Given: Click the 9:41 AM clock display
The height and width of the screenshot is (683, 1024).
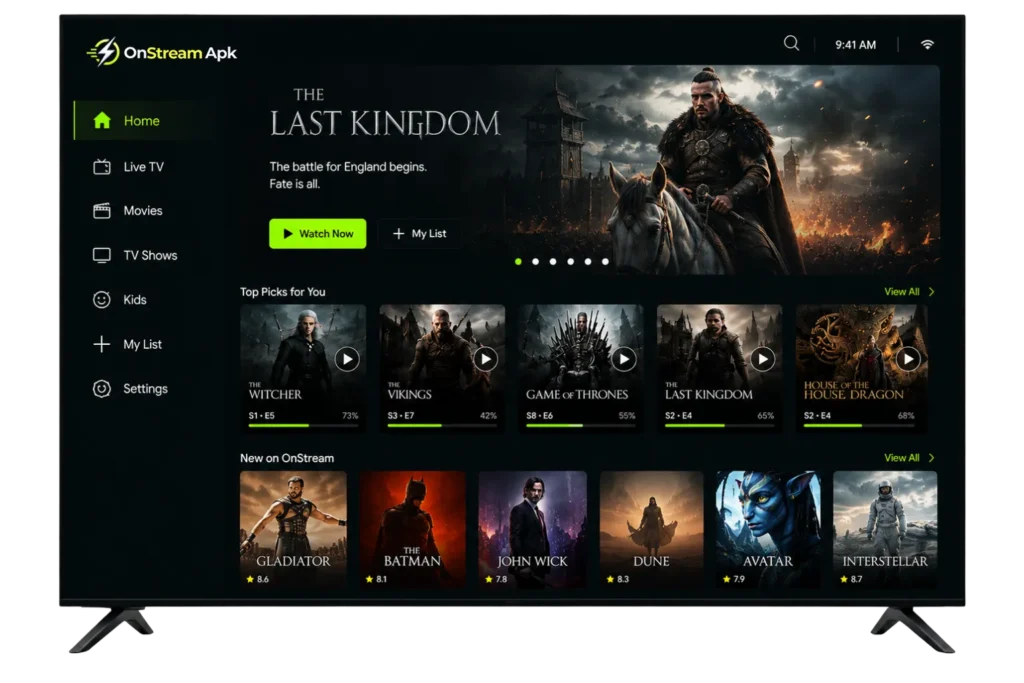Looking at the screenshot, I should 855,45.
